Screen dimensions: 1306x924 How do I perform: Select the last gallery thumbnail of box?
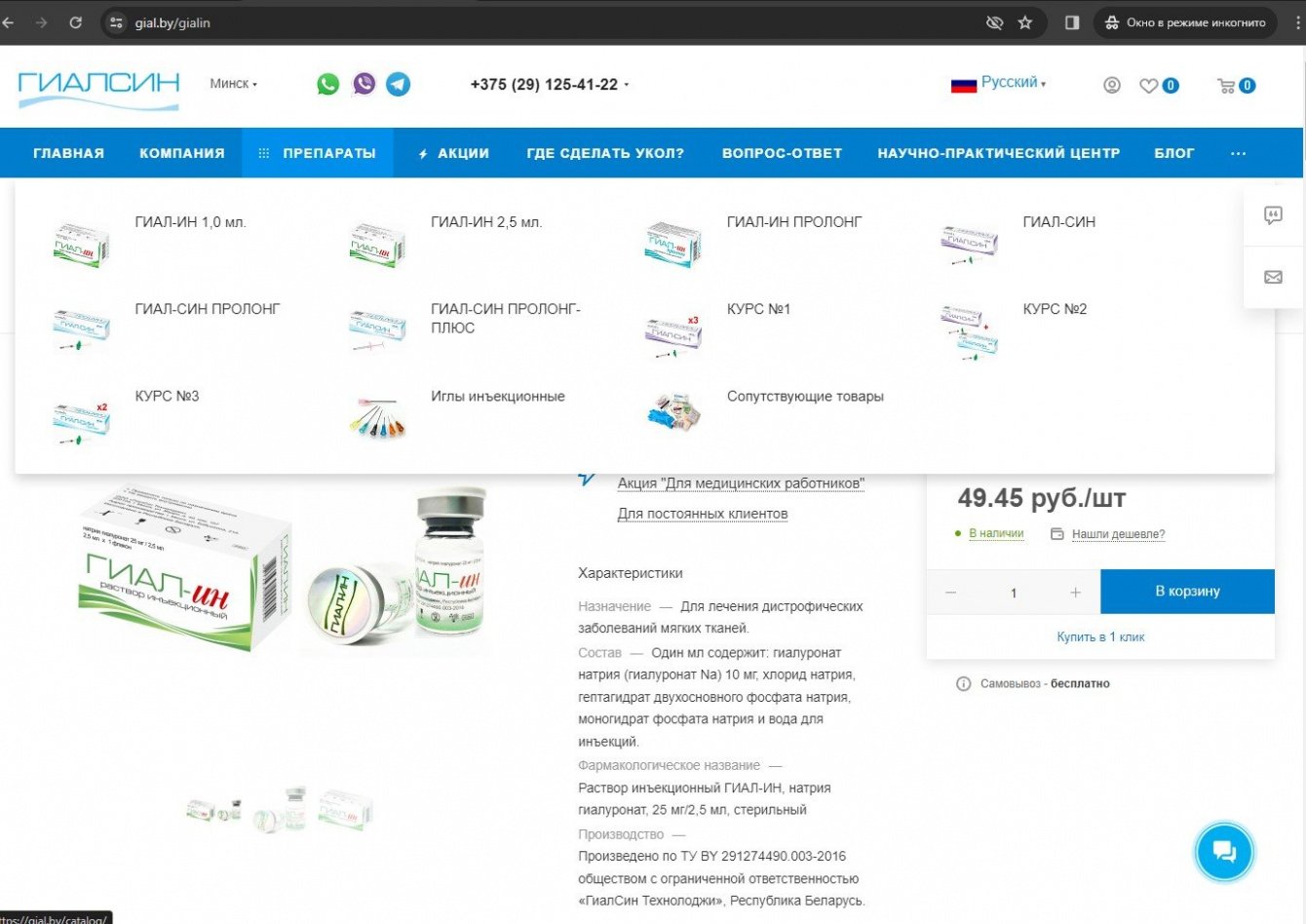pyautogui.click(x=346, y=810)
